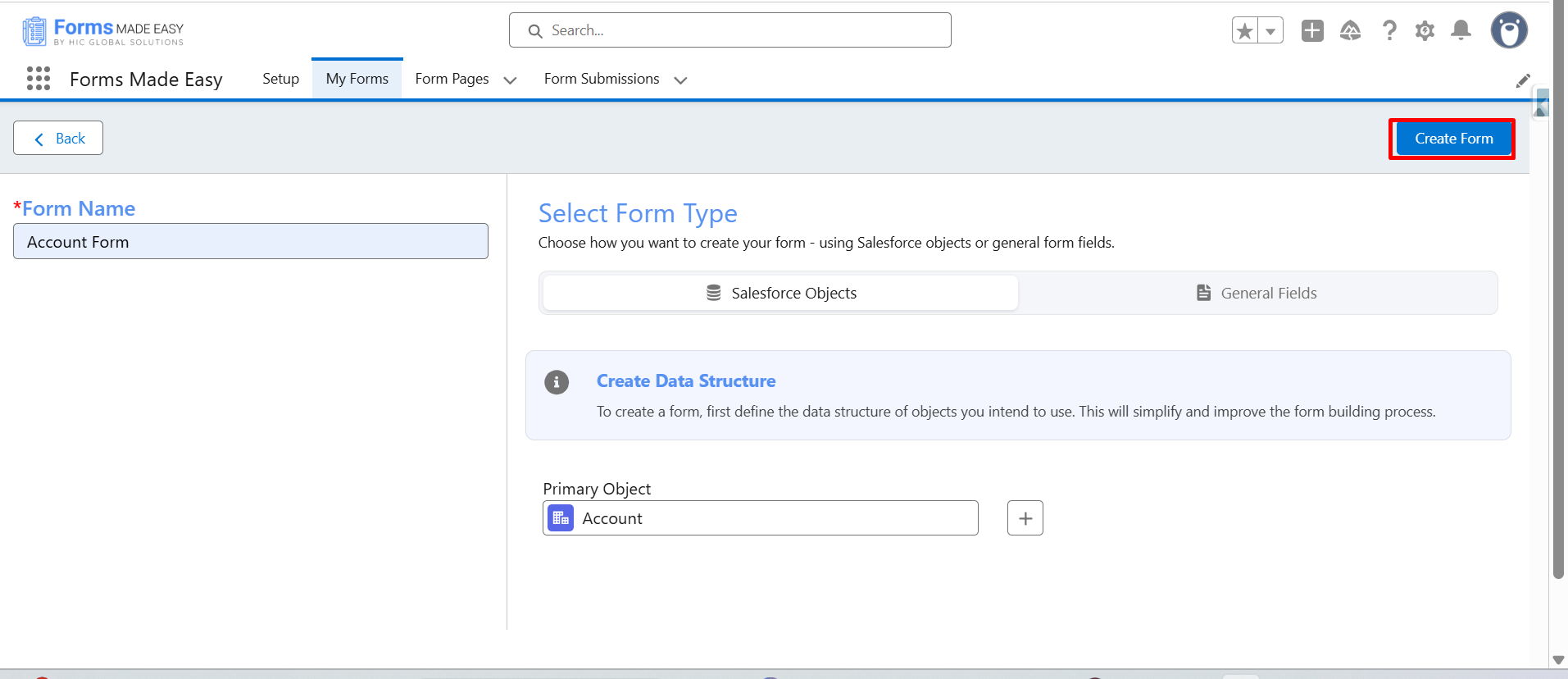Open the Trailhead guidance icon
The image size is (1568, 679).
[1350, 31]
